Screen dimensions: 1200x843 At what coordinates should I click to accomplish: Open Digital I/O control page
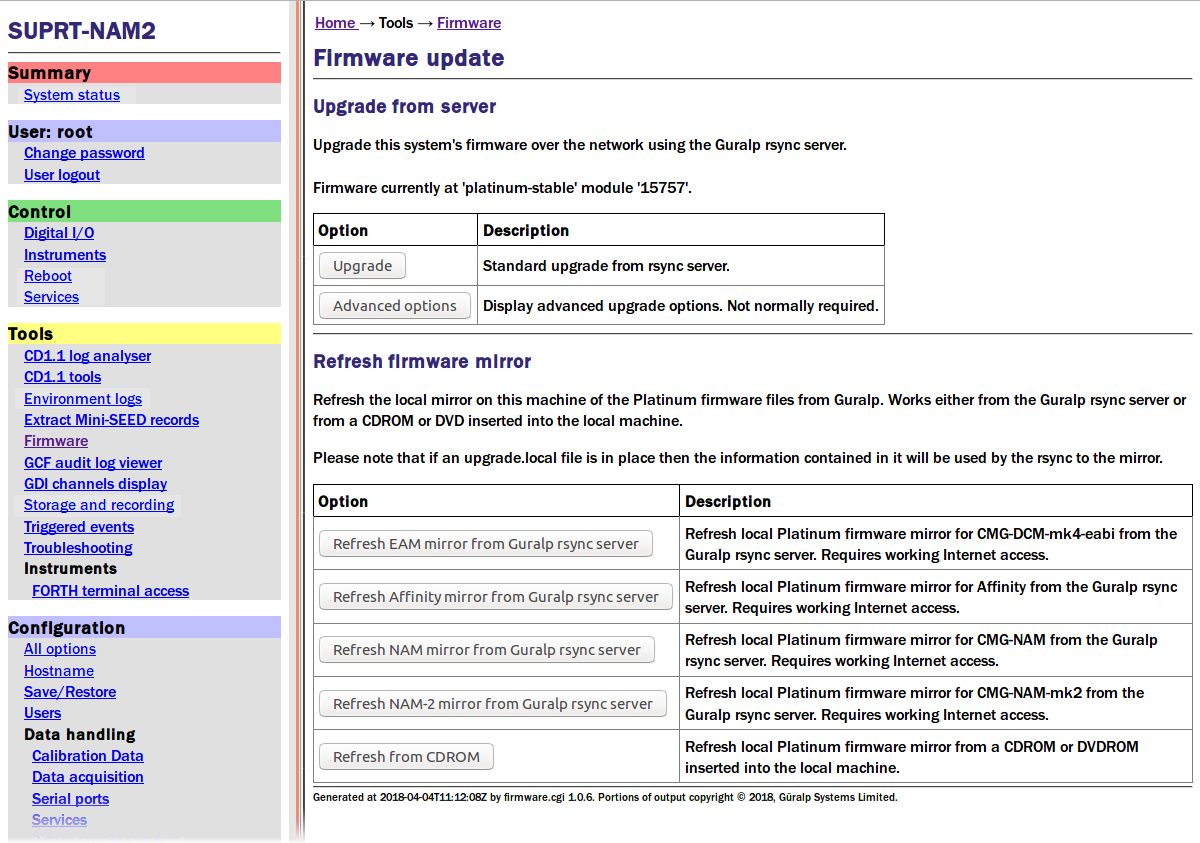pyautogui.click(x=59, y=233)
